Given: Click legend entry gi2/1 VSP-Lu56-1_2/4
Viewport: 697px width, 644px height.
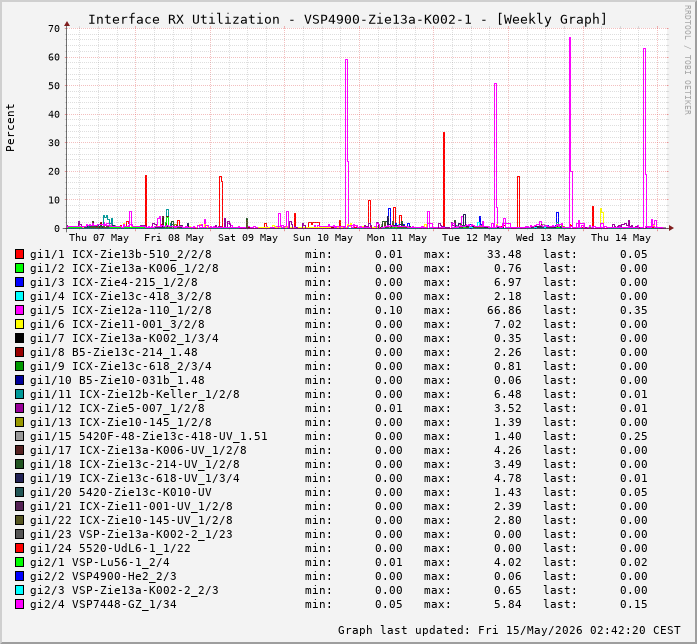Looking at the screenshot, I should pos(100,562).
